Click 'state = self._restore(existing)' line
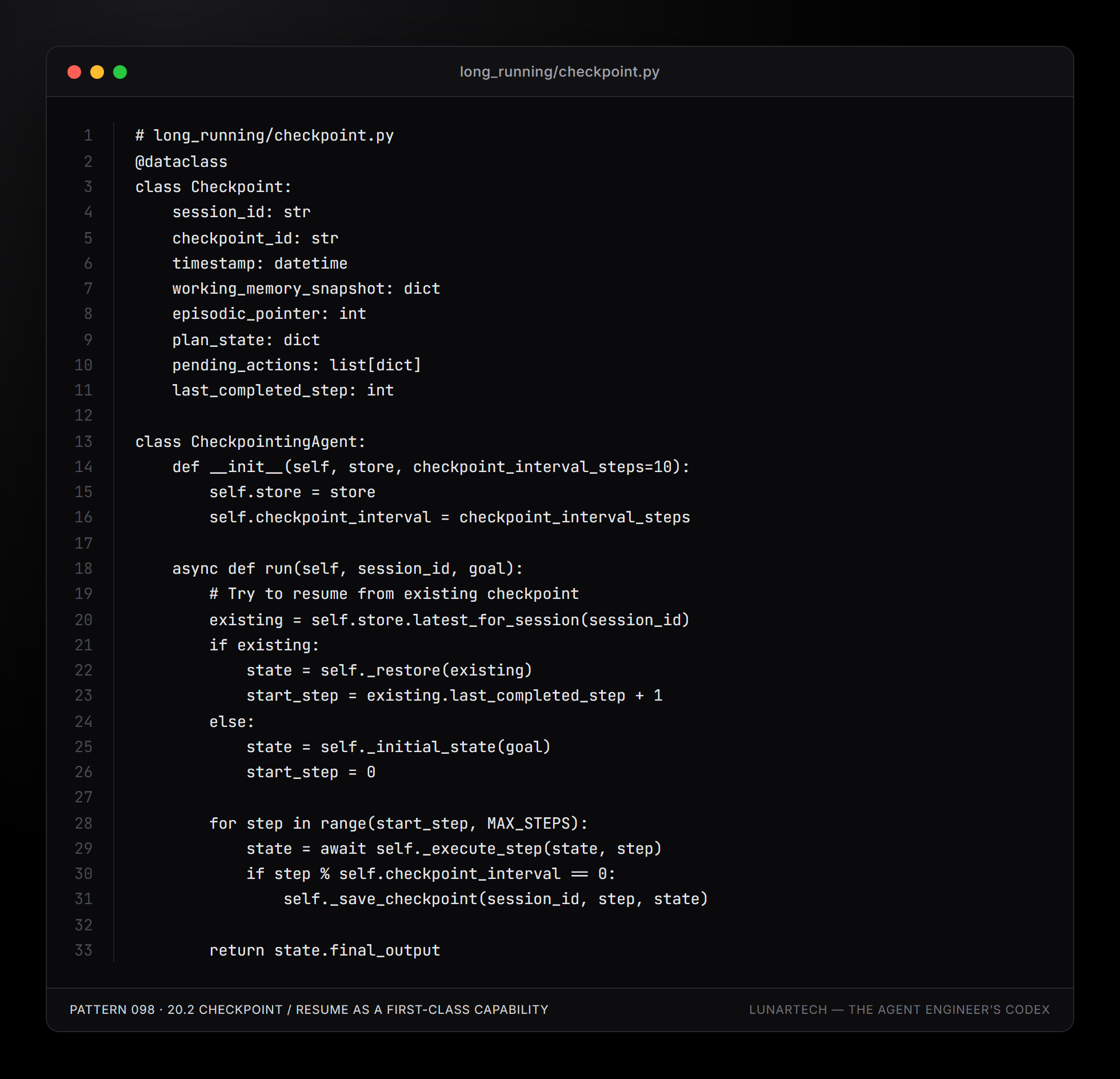This screenshot has height=1079, width=1120. 390,670
